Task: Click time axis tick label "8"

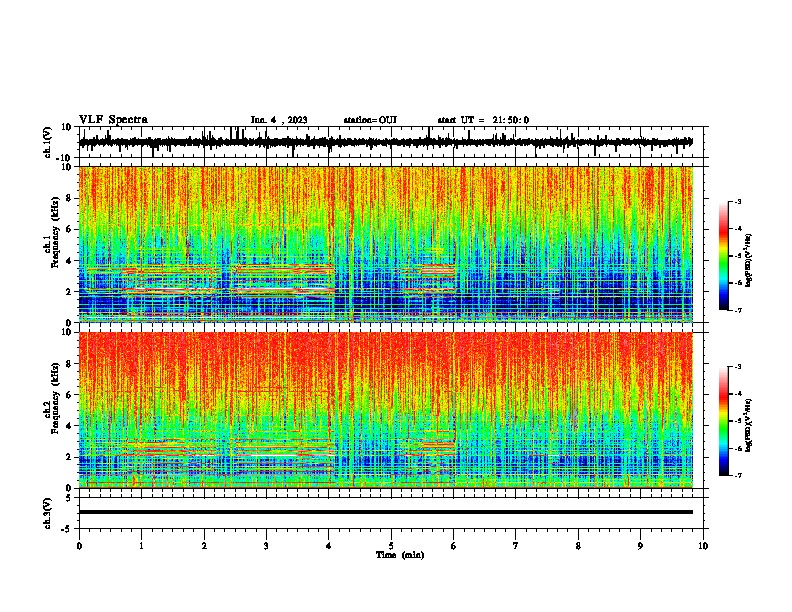Action: 578,546
